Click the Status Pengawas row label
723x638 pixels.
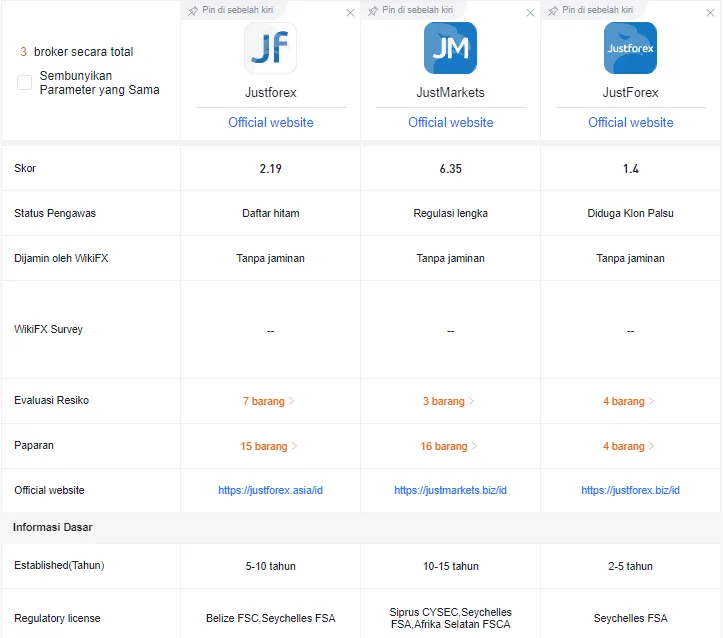55,213
